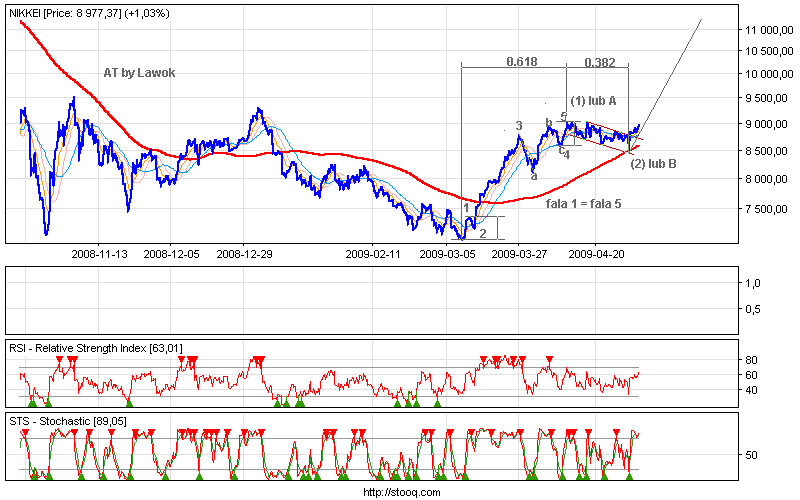This screenshot has height=500, width=800.
Task: Click wave label 3 on the chart
Action: [x=519, y=126]
